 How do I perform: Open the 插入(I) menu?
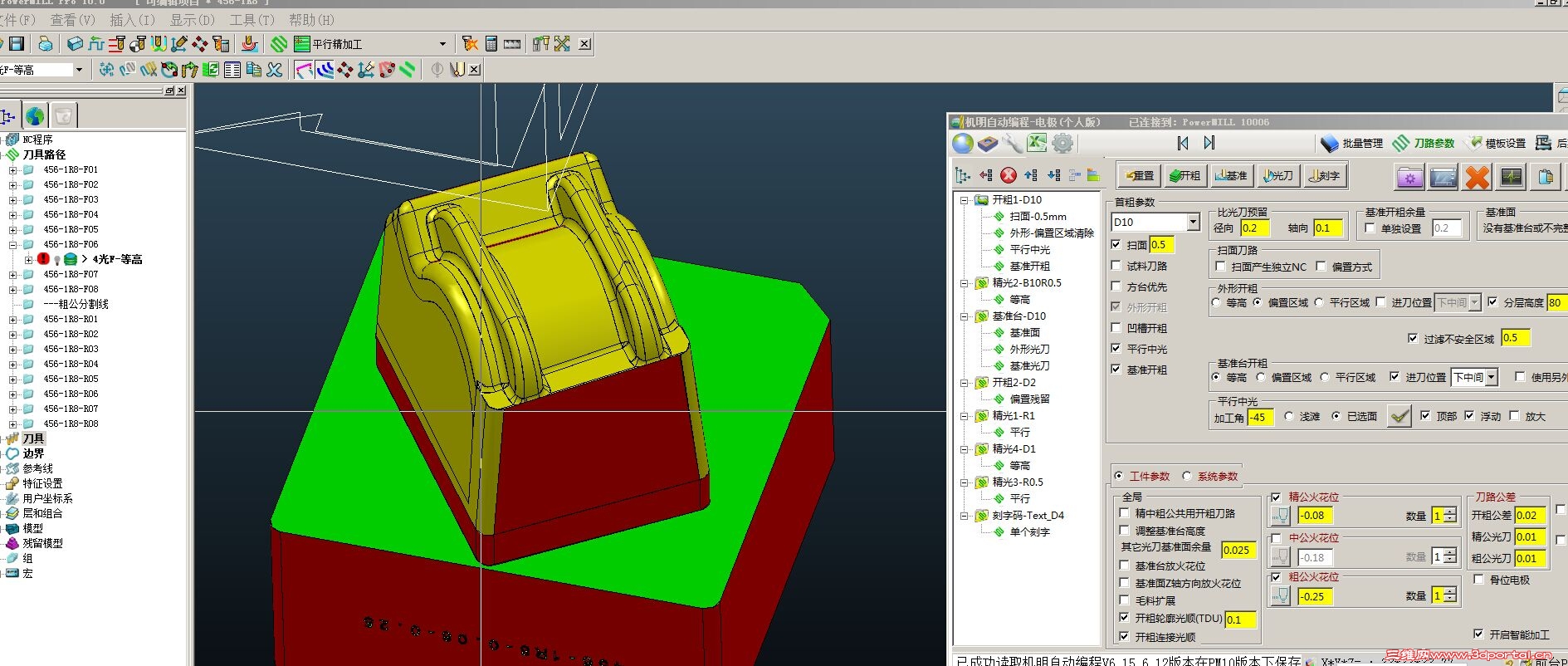coord(133,19)
